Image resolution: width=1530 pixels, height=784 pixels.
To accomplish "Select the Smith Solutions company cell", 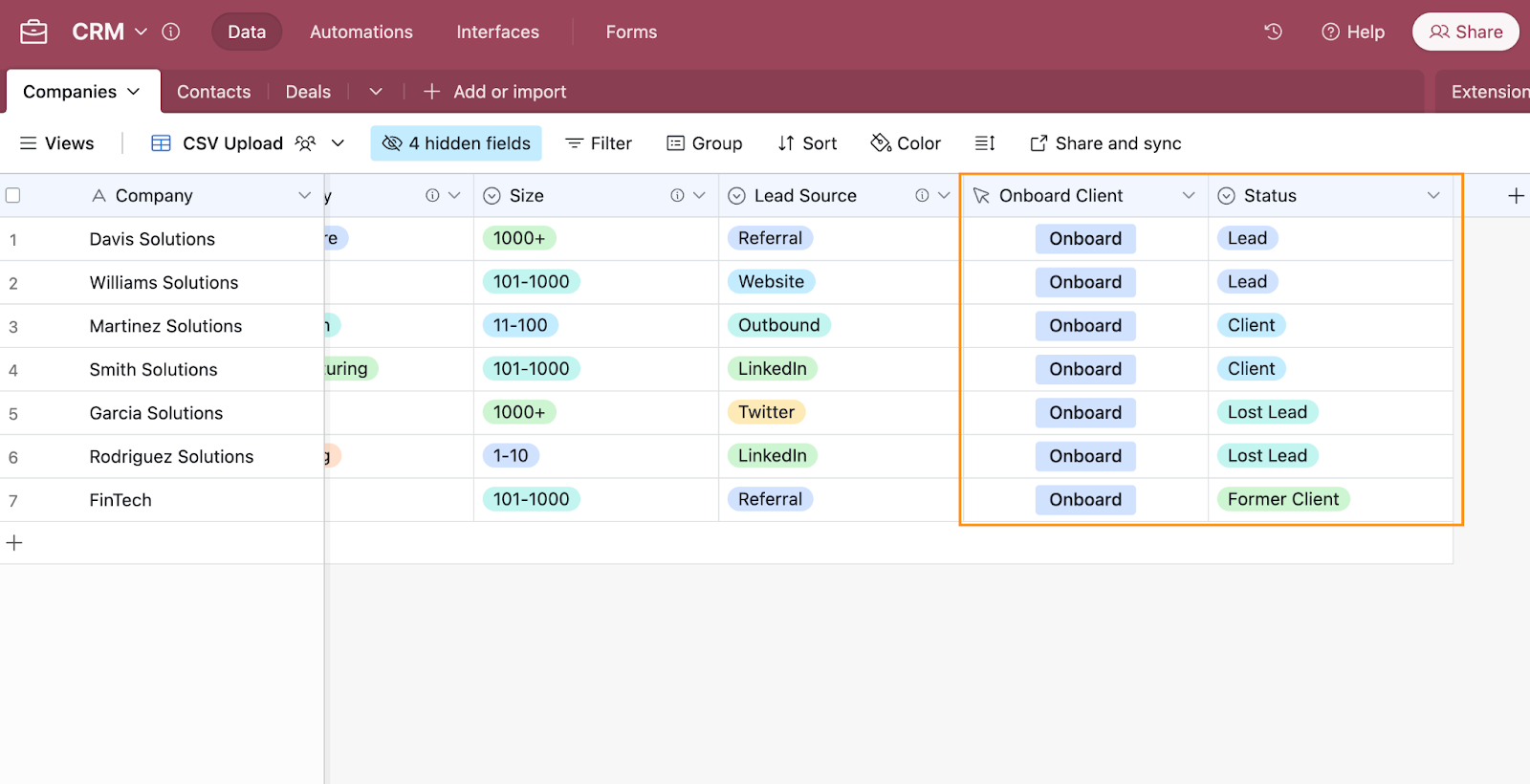I will 153,370.
